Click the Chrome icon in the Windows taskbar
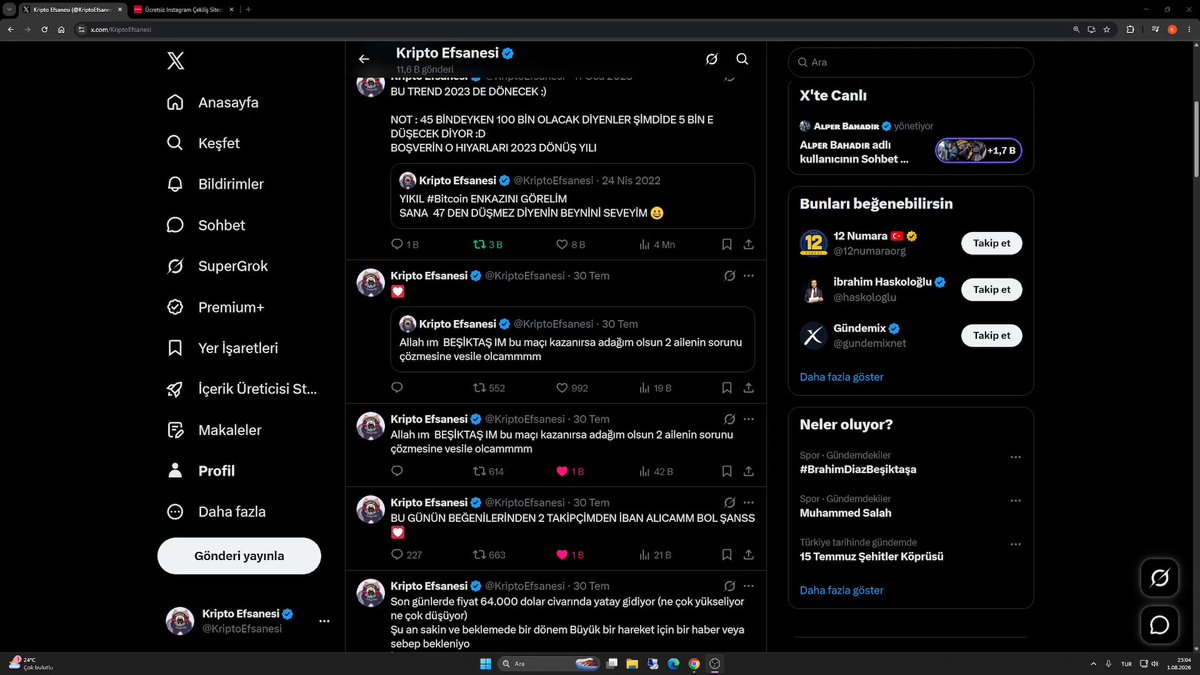This screenshot has width=1200, height=675. [x=694, y=664]
